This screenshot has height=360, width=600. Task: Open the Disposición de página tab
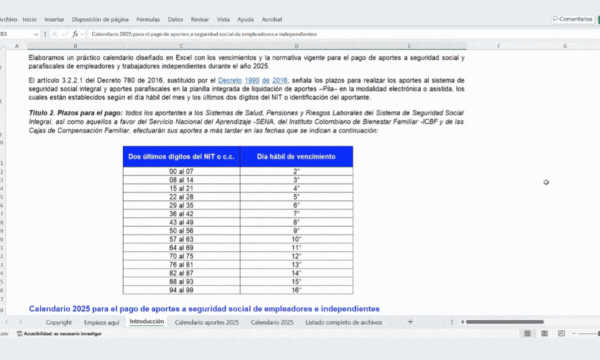[x=100, y=19]
